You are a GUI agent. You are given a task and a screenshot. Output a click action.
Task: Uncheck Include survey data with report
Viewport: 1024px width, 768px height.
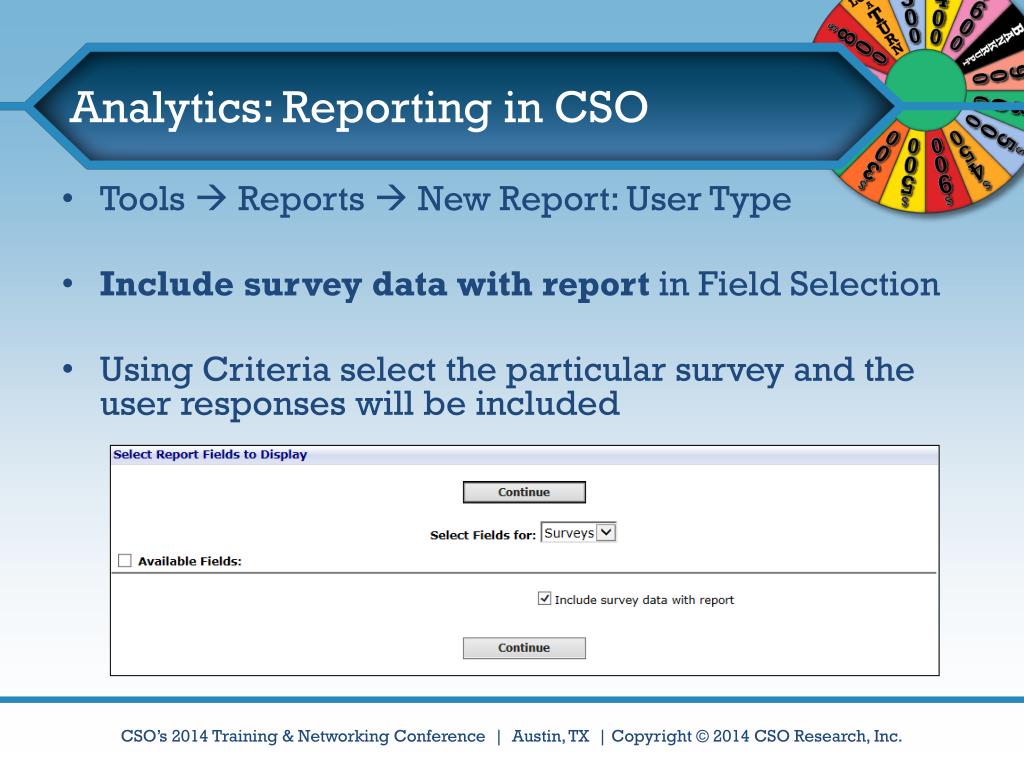544,598
